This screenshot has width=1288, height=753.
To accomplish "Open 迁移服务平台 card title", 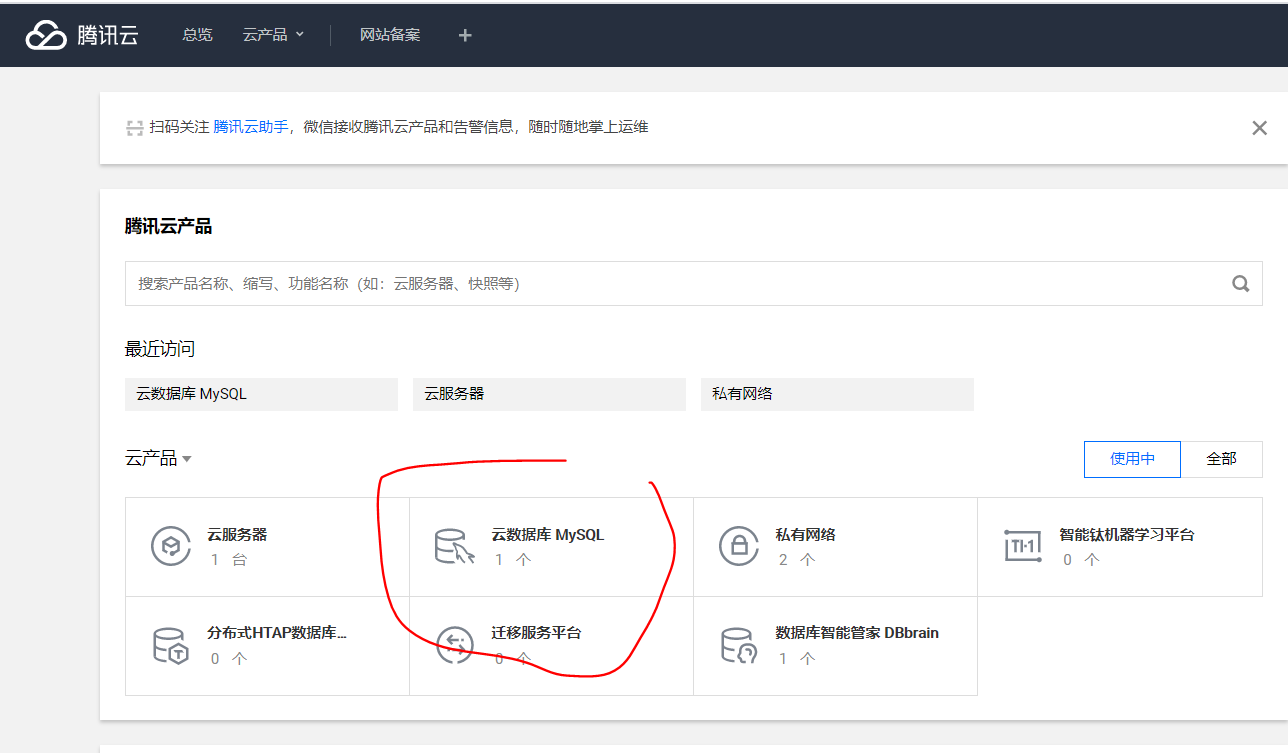I will point(536,633).
